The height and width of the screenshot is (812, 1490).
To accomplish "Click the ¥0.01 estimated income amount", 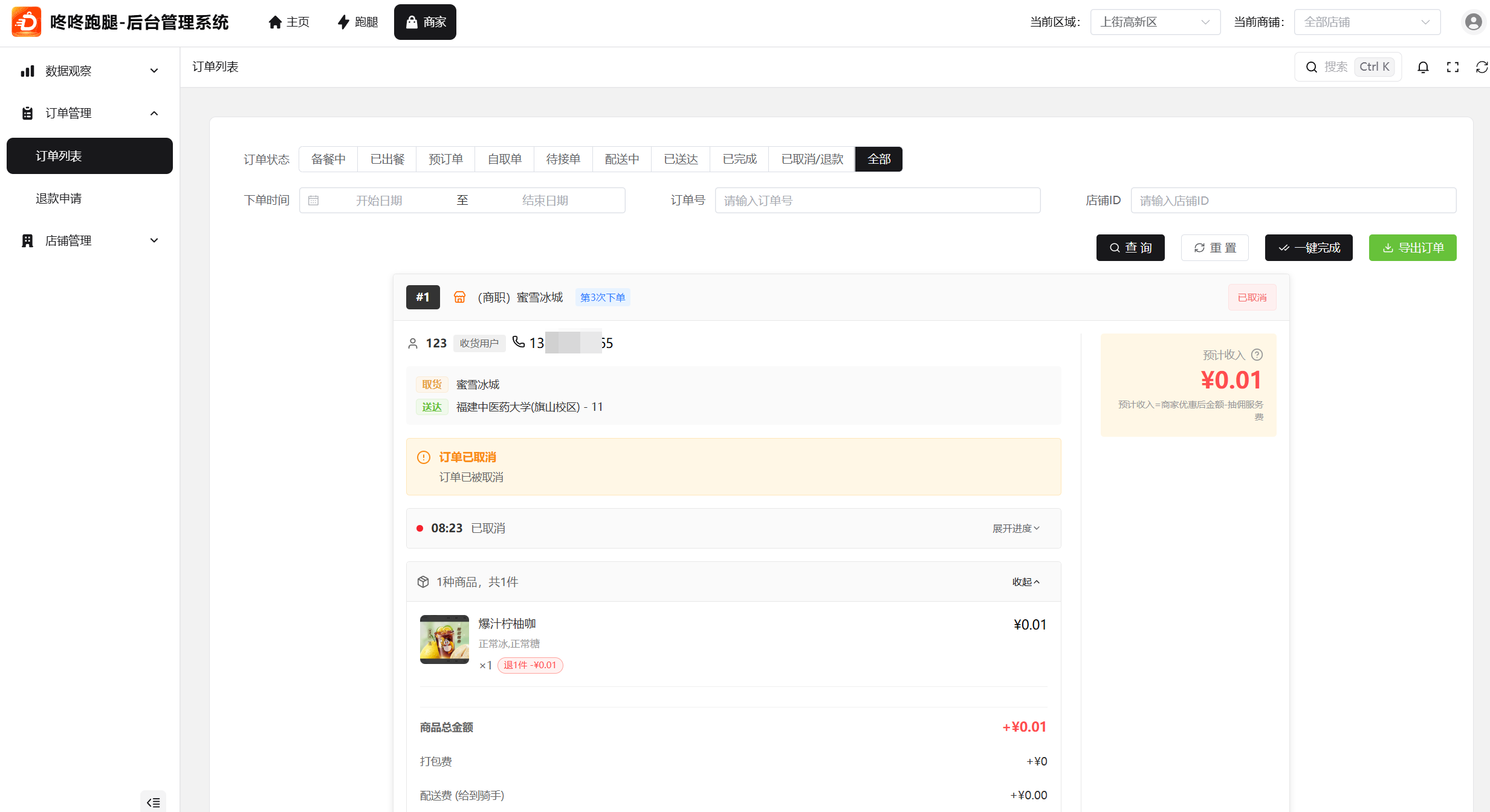I will [x=1231, y=380].
